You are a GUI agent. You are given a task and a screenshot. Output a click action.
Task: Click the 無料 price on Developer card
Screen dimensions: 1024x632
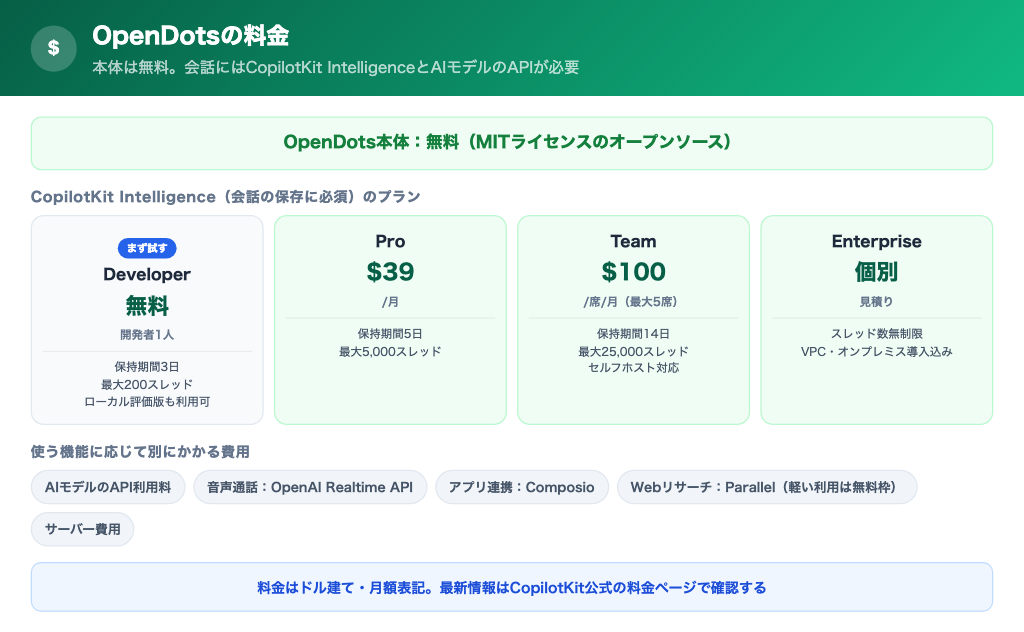coord(147,306)
